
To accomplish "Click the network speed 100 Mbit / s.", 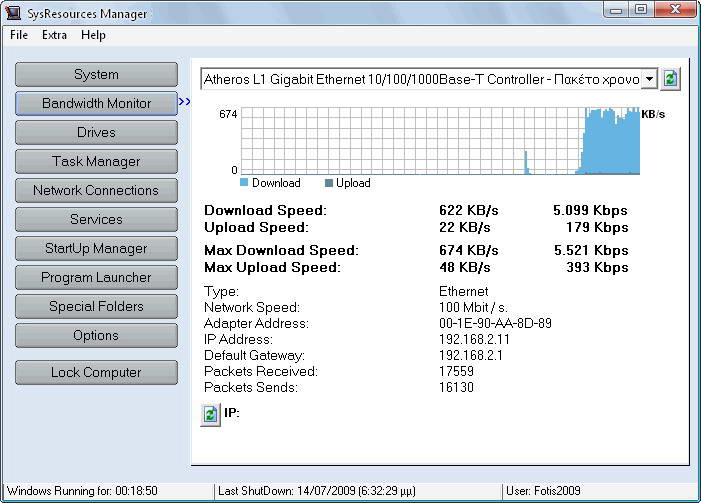I will pyautogui.click(x=473, y=308).
